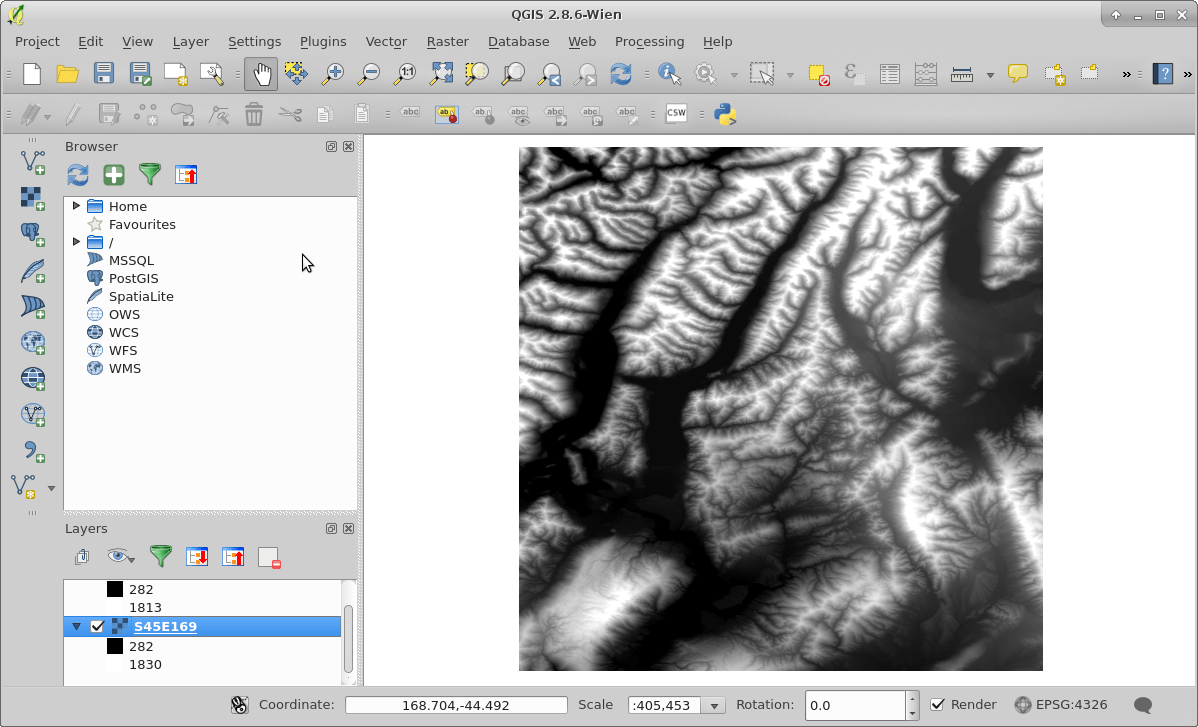The width and height of the screenshot is (1198, 727).
Task: Remove selected layer from Layers panel
Action: coord(269,557)
